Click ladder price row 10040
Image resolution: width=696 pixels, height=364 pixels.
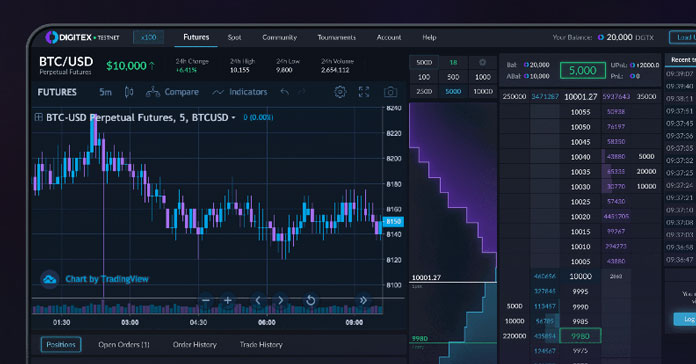tap(581, 157)
